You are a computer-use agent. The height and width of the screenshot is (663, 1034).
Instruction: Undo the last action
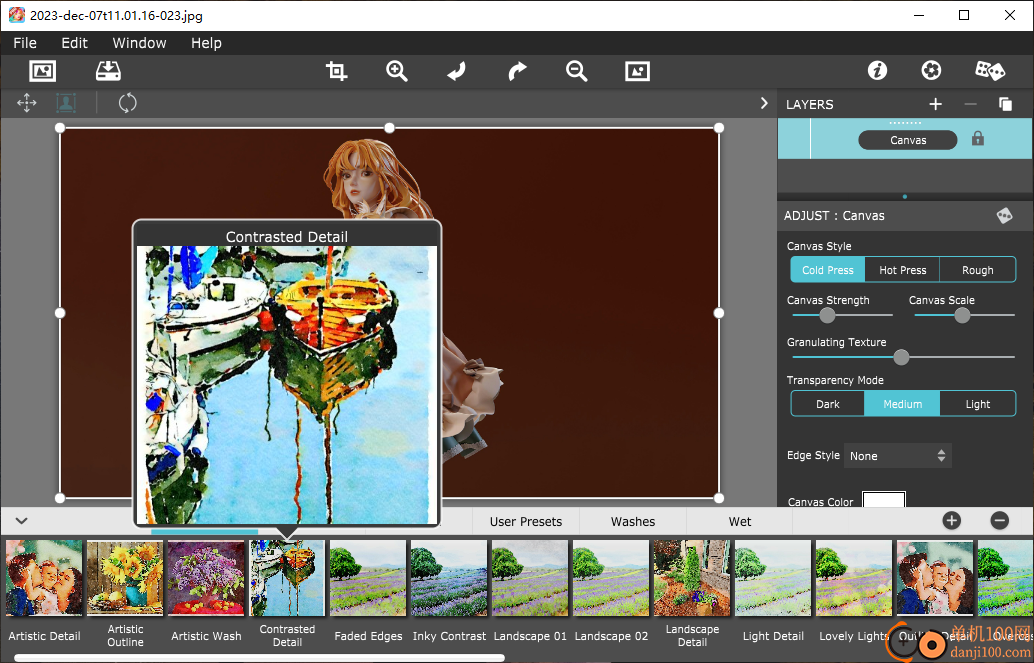pyautogui.click(x=456, y=71)
